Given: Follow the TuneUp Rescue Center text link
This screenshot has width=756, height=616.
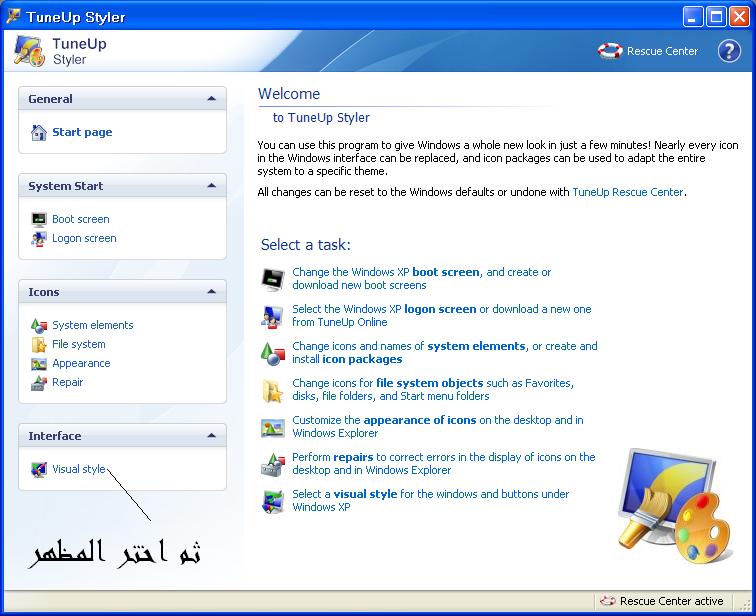Looking at the screenshot, I should tap(628, 192).
